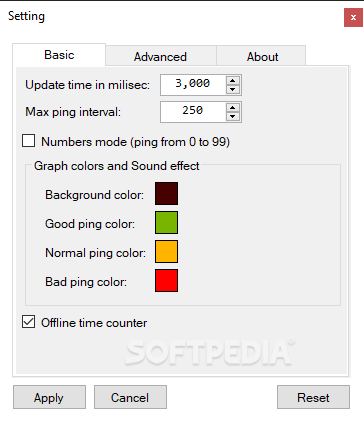Pick the Background color swatch
Viewport: 364px width, 423px height.
[166, 193]
